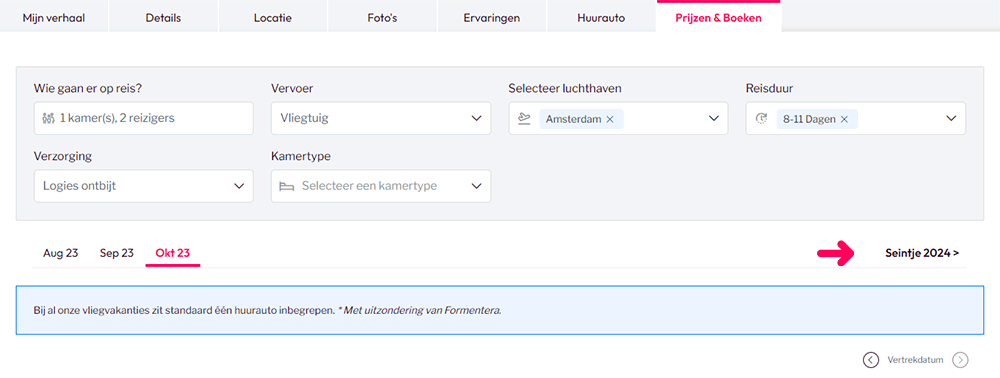Click the 8-11 Dagen tag text

click(x=809, y=119)
